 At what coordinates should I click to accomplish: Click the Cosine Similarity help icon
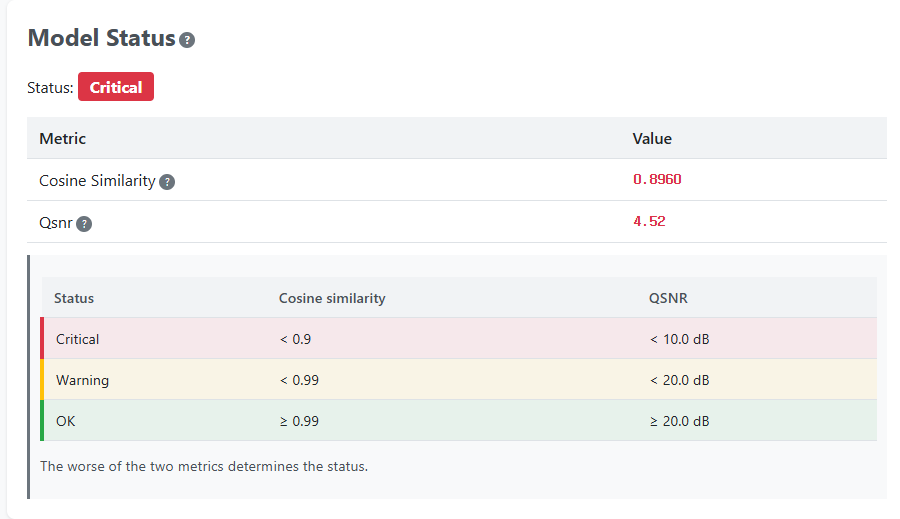167,182
